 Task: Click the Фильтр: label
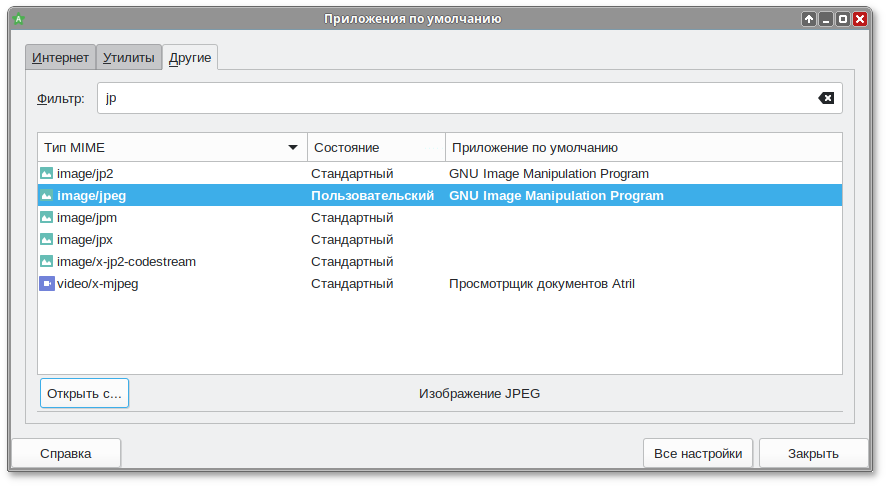(x=60, y=99)
